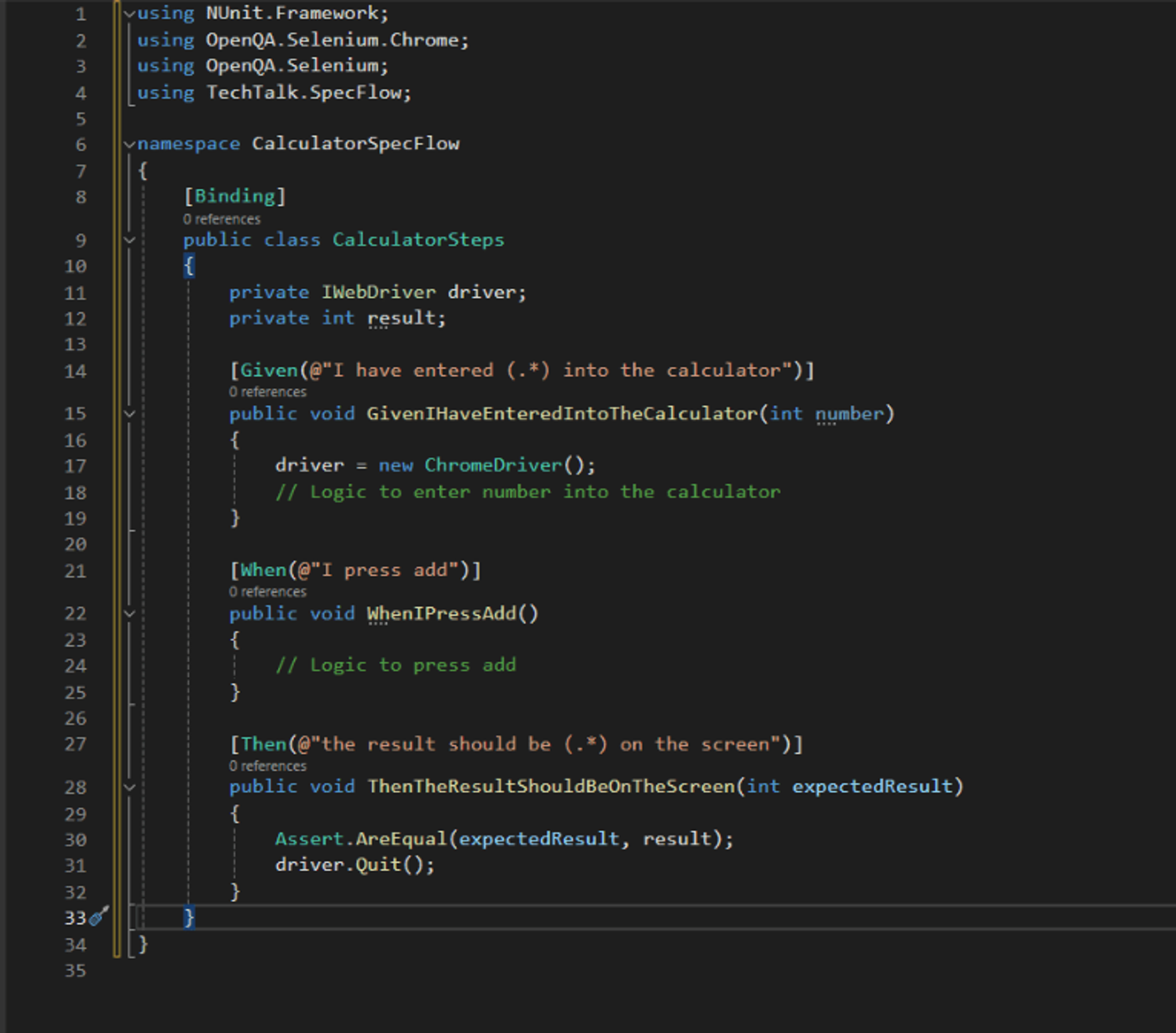The height and width of the screenshot is (1033, 1176).
Task: Click the CalculatorSteps class name
Action: (x=418, y=240)
